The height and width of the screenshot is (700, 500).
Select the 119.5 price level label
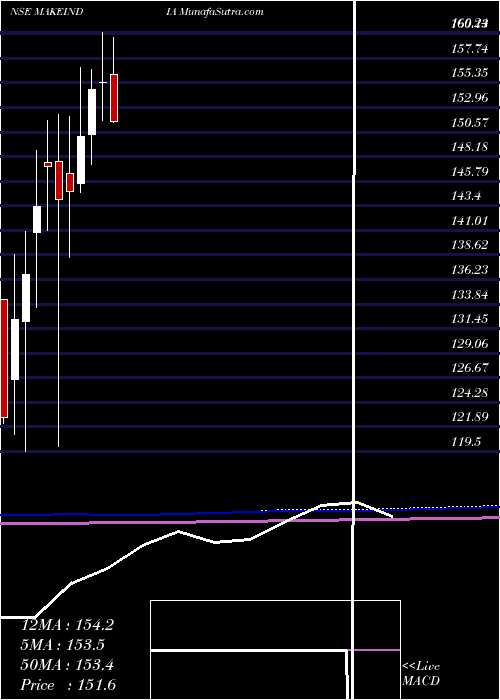pos(466,442)
